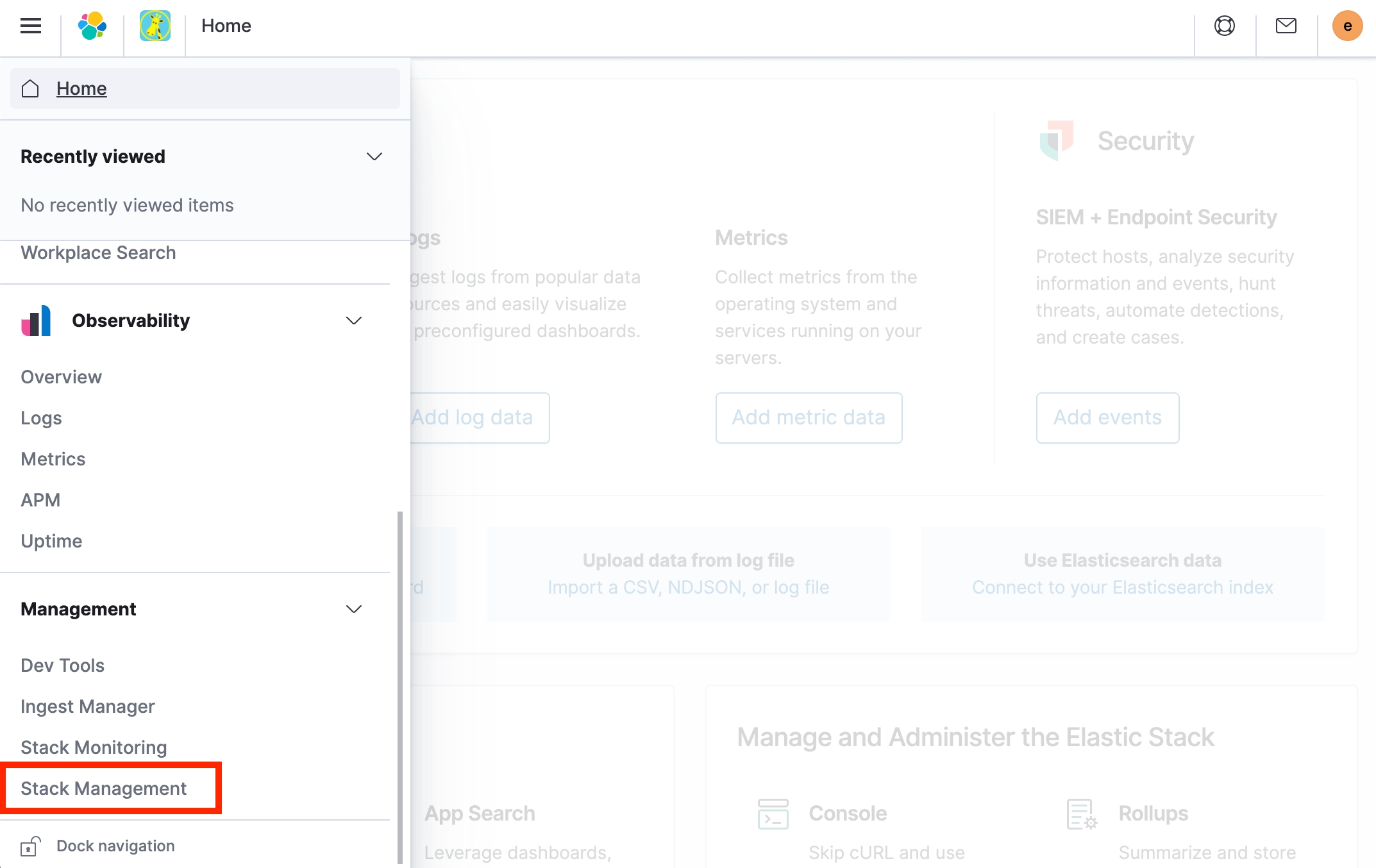Select Workplace Search in navigation
1376x868 pixels.
(98, 253)
